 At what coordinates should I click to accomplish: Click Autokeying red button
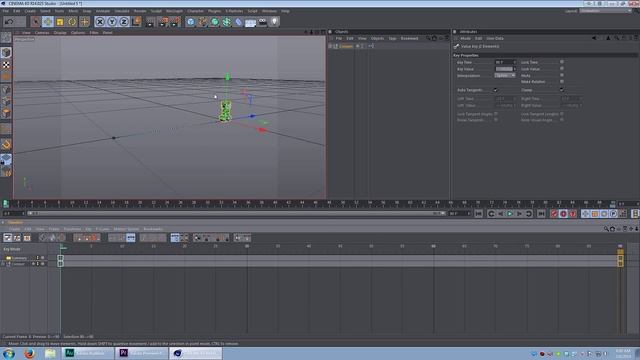[563, 213]
